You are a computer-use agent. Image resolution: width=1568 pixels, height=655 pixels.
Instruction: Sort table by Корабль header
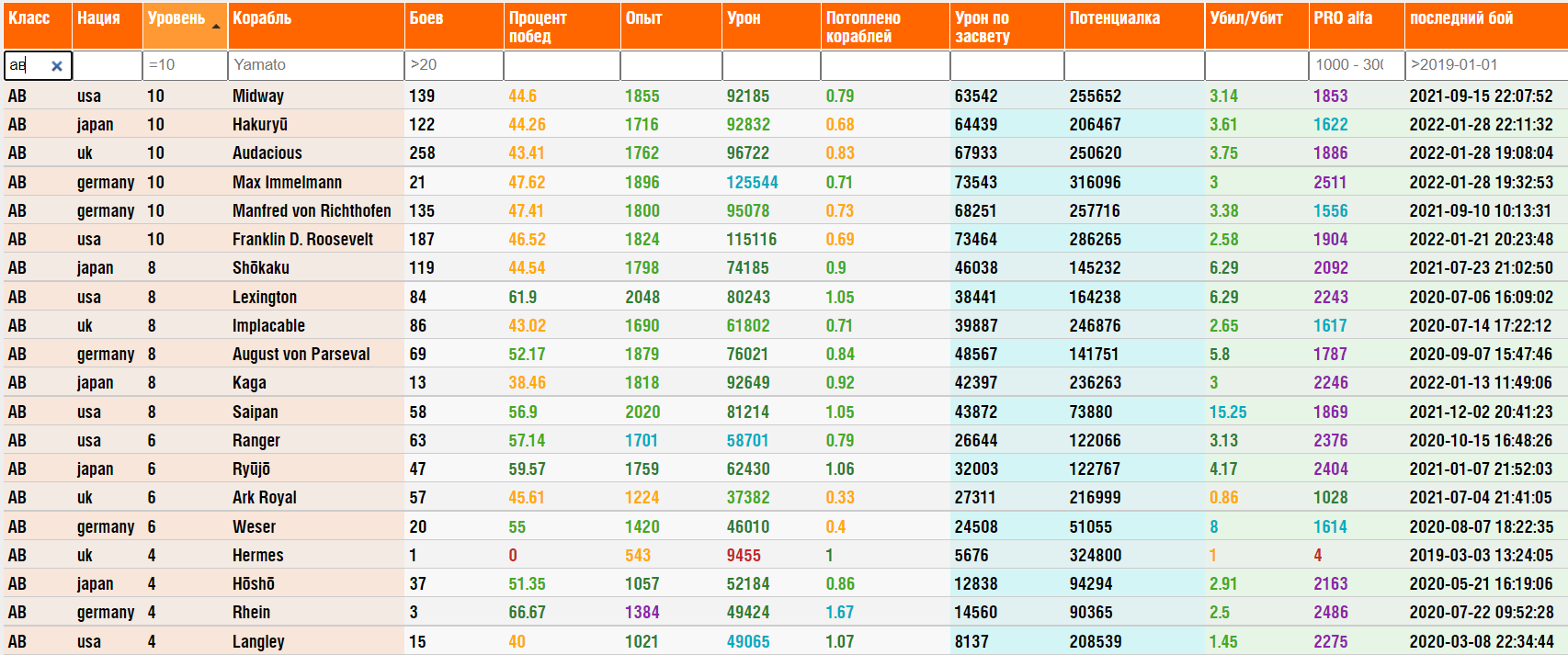click(x=262, y=18)
